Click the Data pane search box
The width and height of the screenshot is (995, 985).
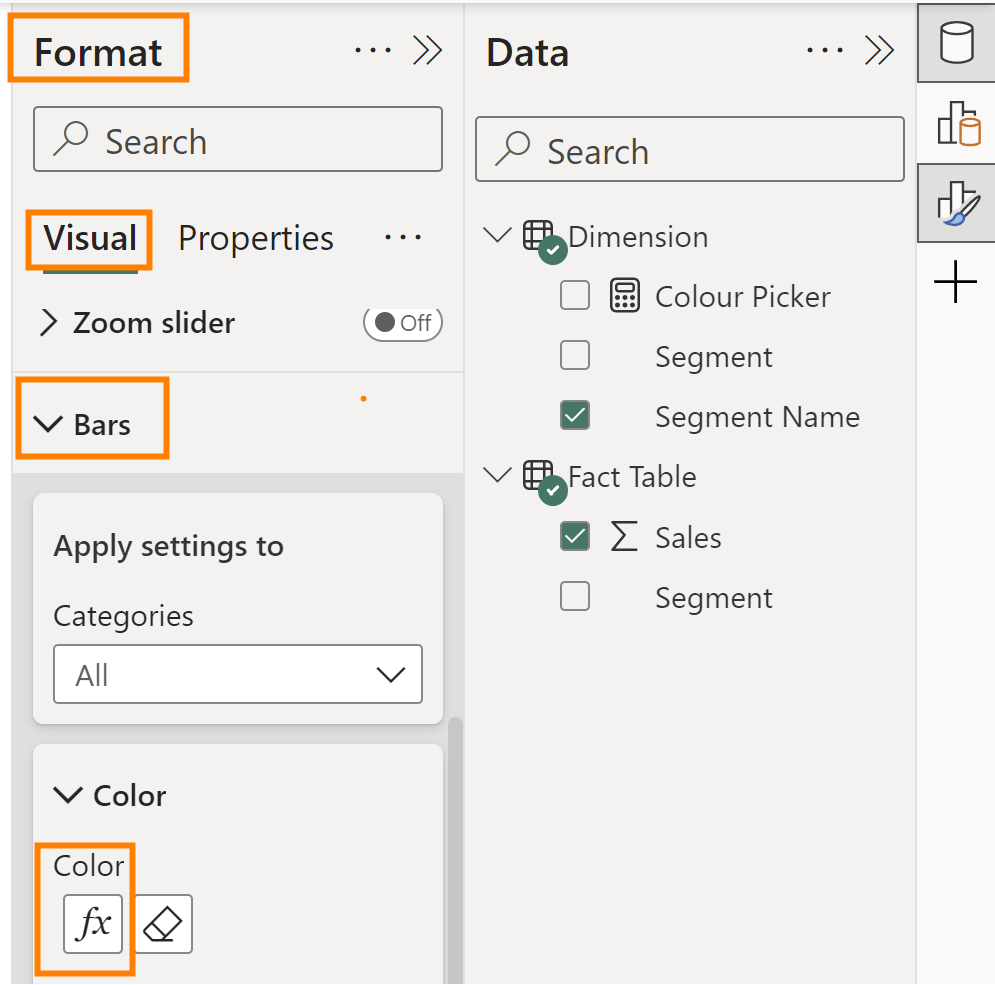click(x=690, y=150)
